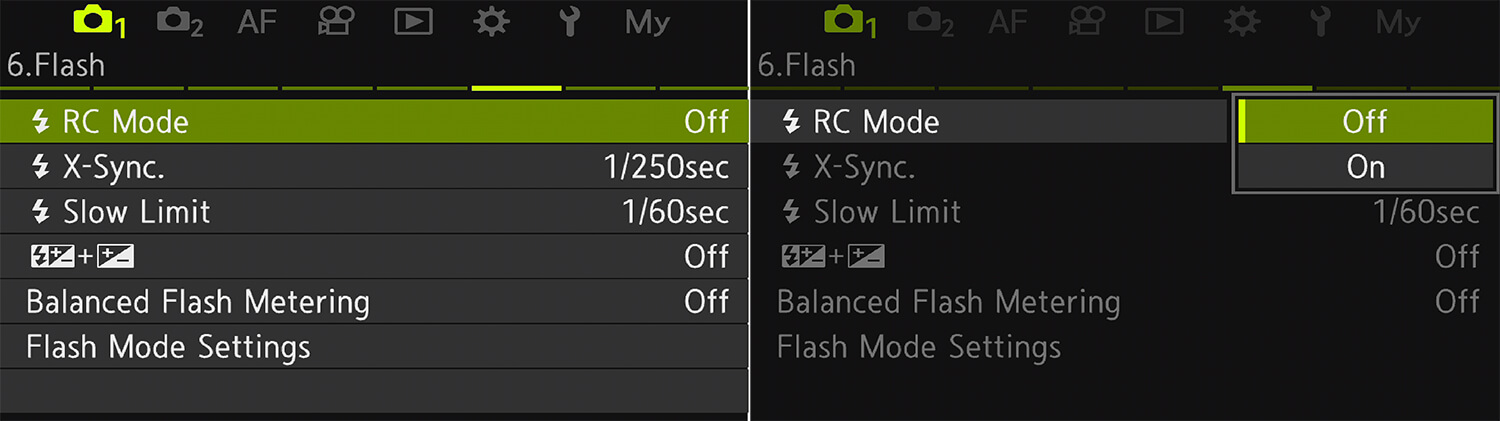Click the highlighted page indicator segment, left menu
Screen dimensions: 1500x421
[x=516, y=88]
